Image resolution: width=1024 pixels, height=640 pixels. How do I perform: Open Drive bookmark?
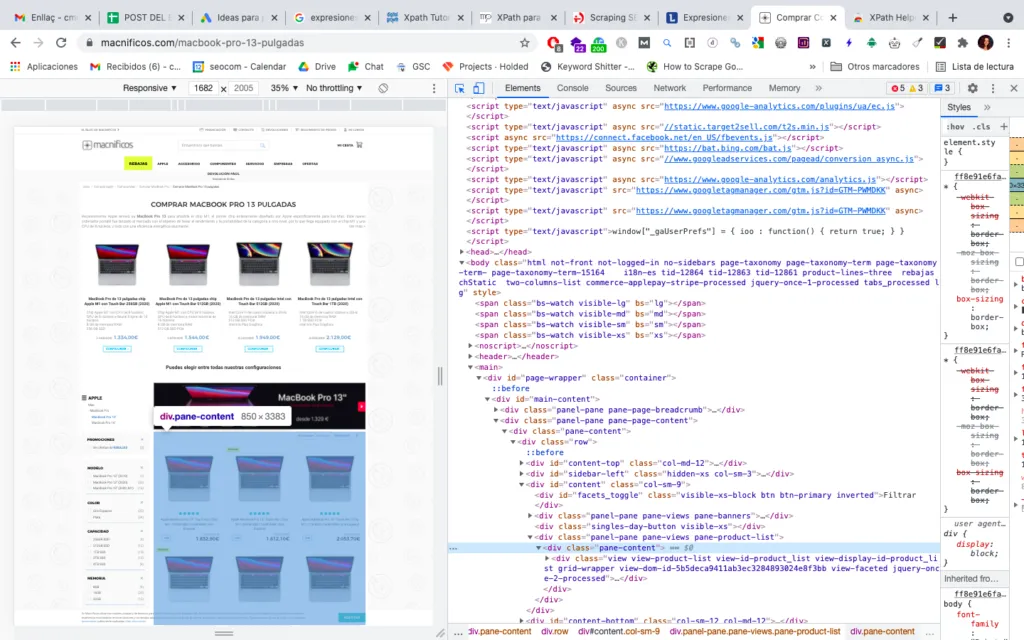tap(317, 67)
